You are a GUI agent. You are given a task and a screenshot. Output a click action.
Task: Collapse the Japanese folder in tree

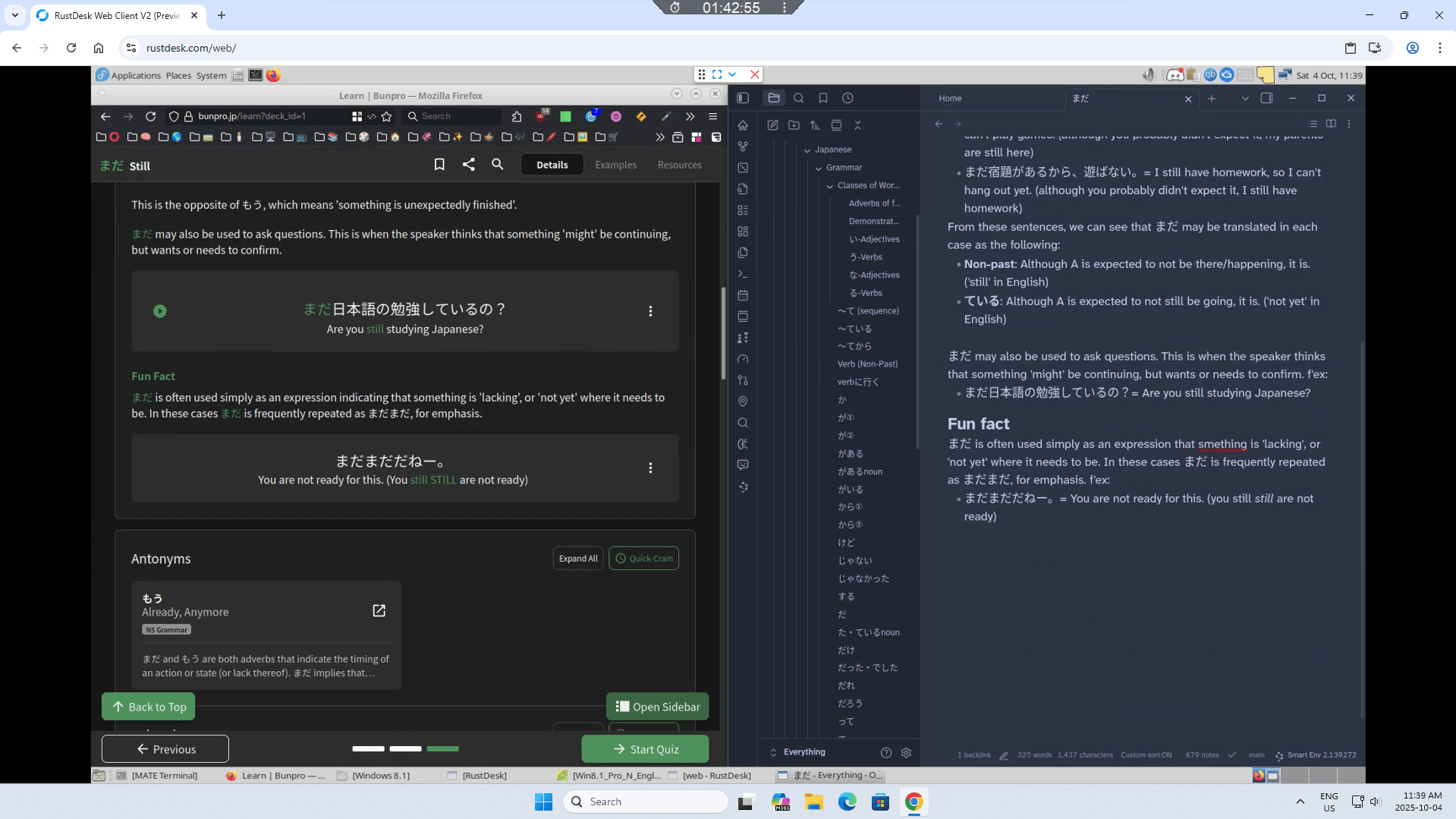coord(807,150)
